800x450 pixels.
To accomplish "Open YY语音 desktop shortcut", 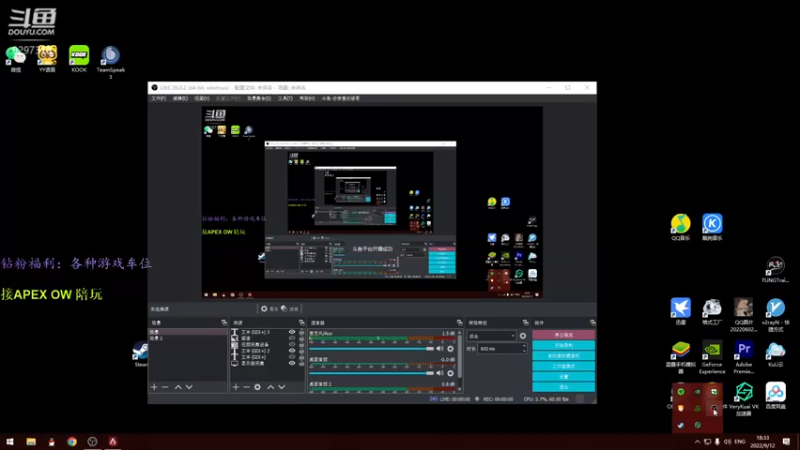I will pos(47,59).
